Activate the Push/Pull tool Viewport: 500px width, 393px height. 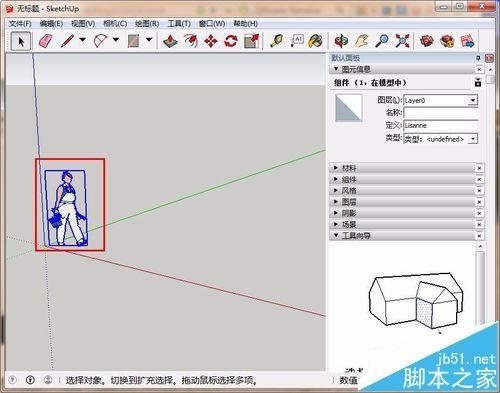point(170,41)
